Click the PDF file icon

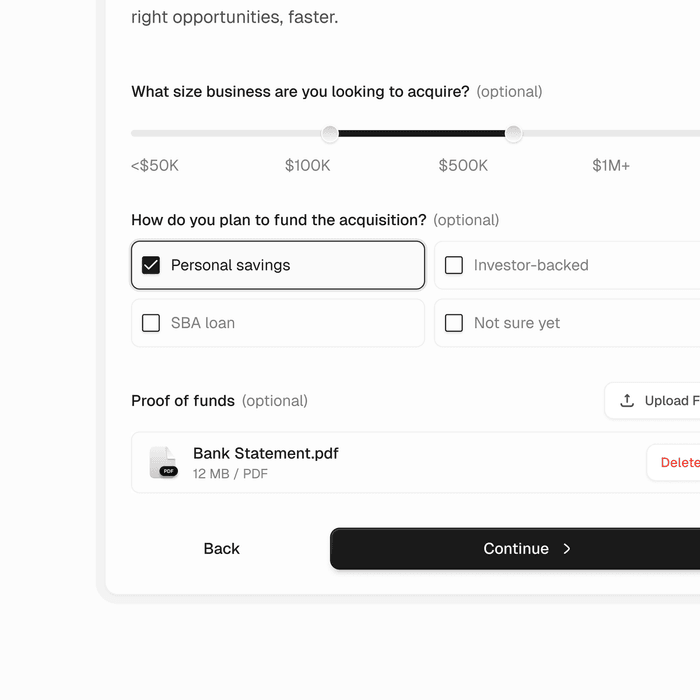click(163, 462)
